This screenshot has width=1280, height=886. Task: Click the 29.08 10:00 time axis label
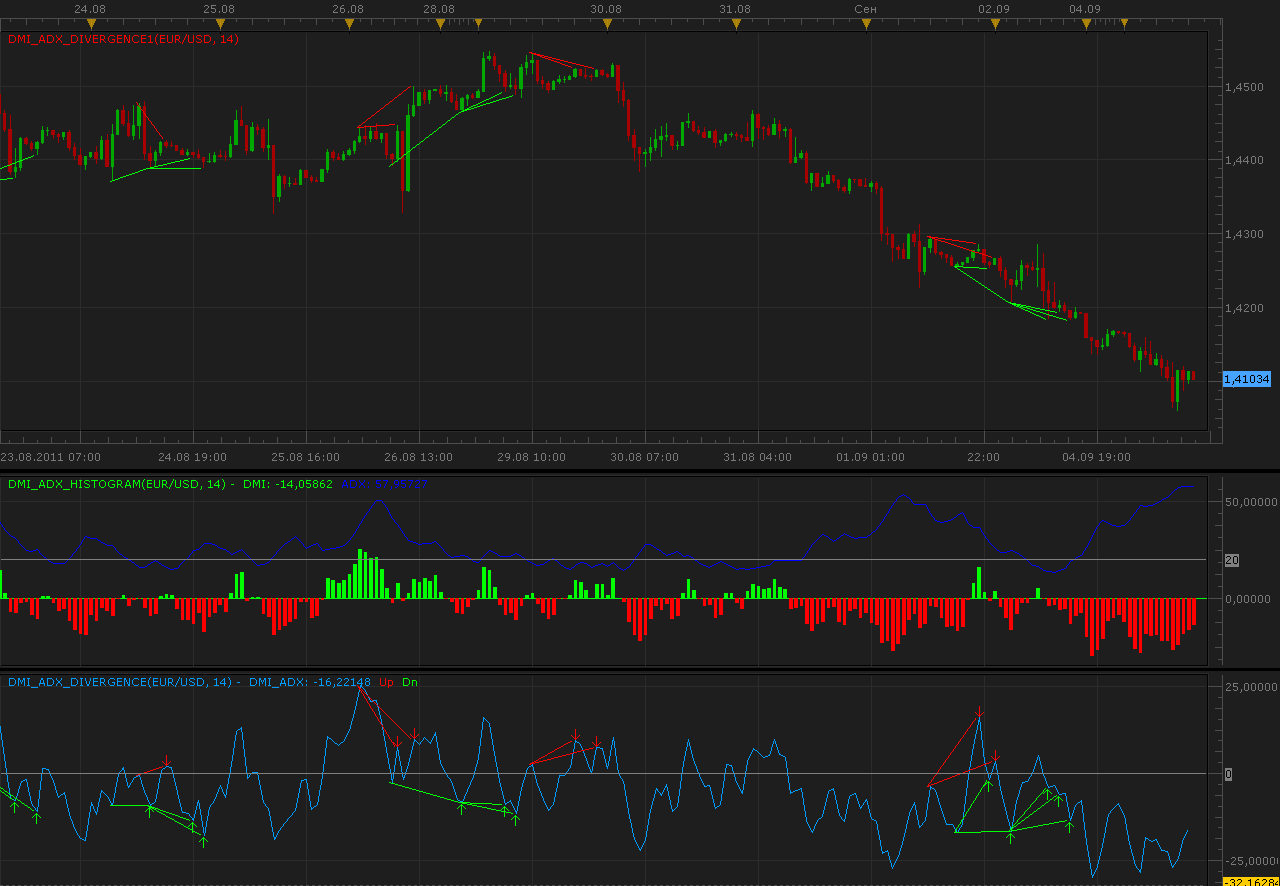(532, 457)
